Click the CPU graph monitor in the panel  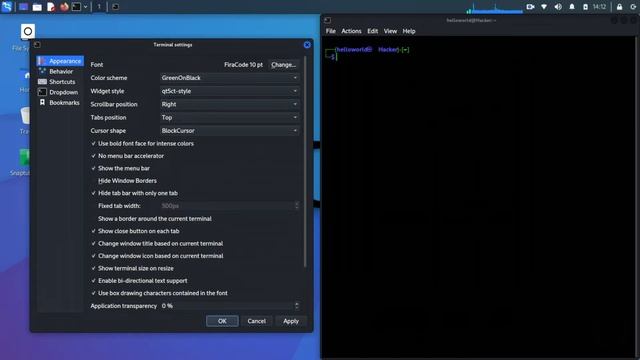[495, 8]
